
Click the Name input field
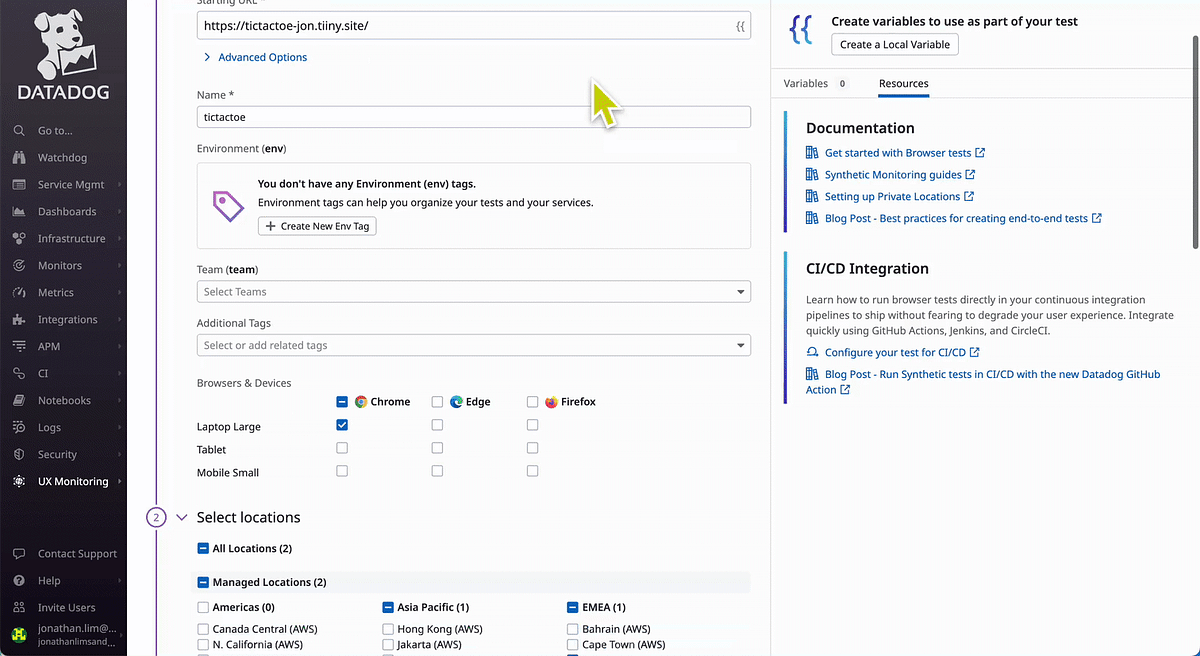[473, 117]
